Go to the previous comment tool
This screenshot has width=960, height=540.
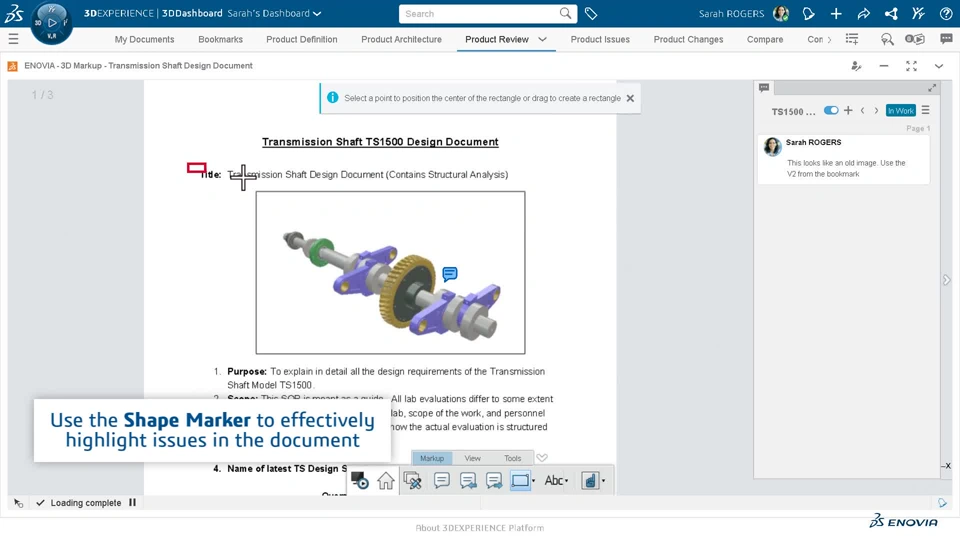[x=468, y=481]
